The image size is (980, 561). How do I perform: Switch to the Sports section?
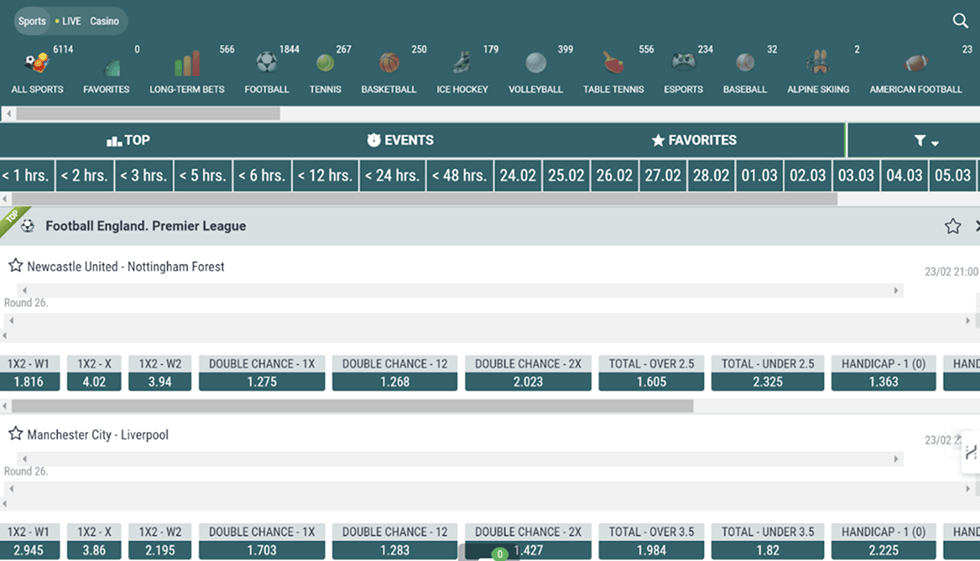click(32, 21)
